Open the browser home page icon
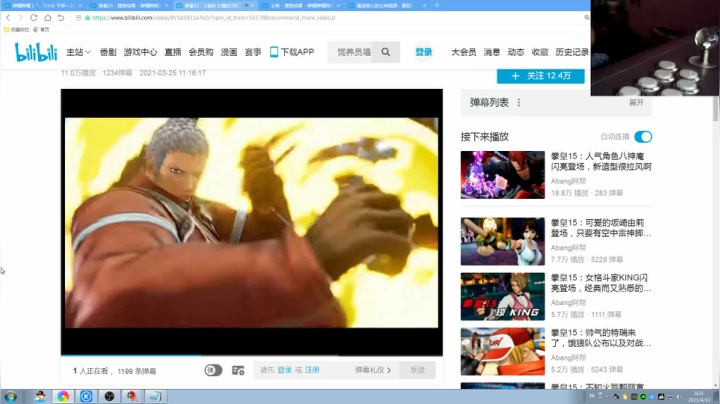The image size is (720, 404). pos(48,17)
